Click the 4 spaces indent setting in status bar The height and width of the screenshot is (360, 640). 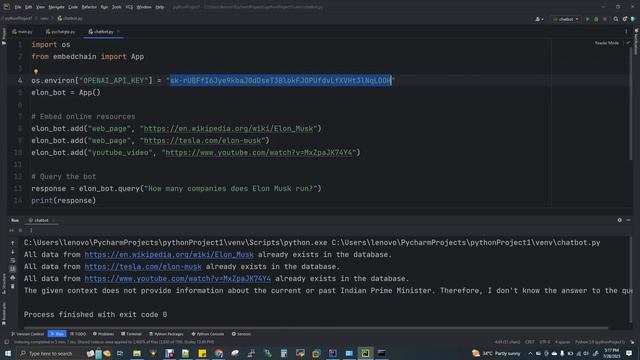[562, 342]
